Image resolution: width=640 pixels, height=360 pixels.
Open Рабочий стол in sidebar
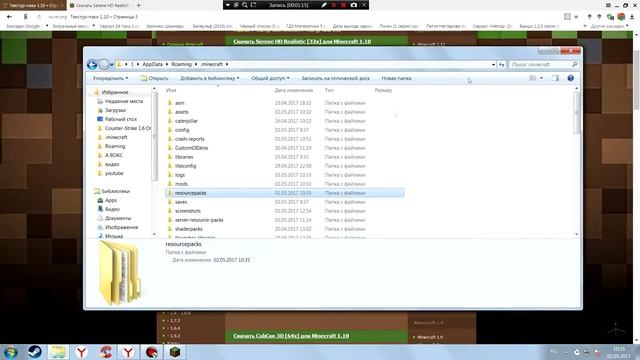tap(120, 119)
